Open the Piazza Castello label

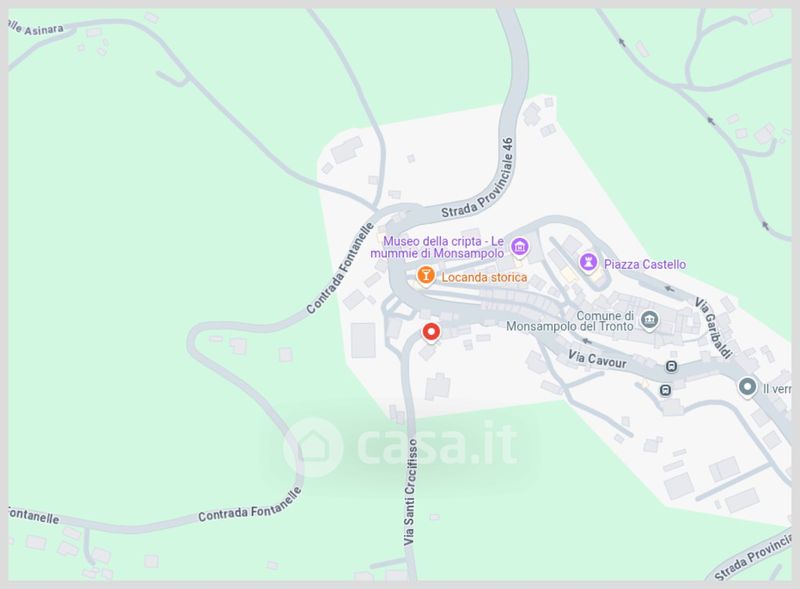click(x=645, y=264)
